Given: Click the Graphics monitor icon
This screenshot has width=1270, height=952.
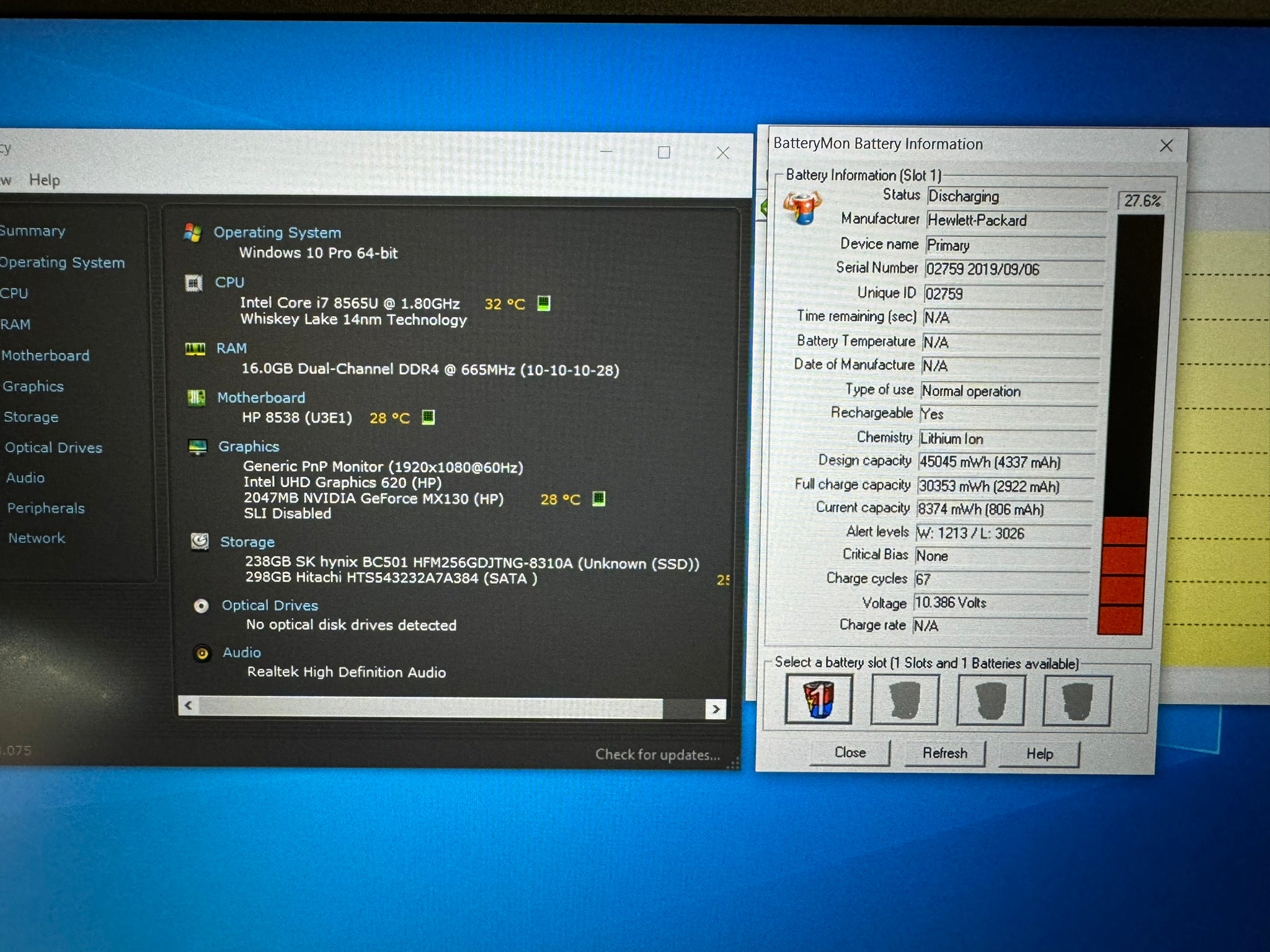Looking at the screenshot, I should click(198, 447).
